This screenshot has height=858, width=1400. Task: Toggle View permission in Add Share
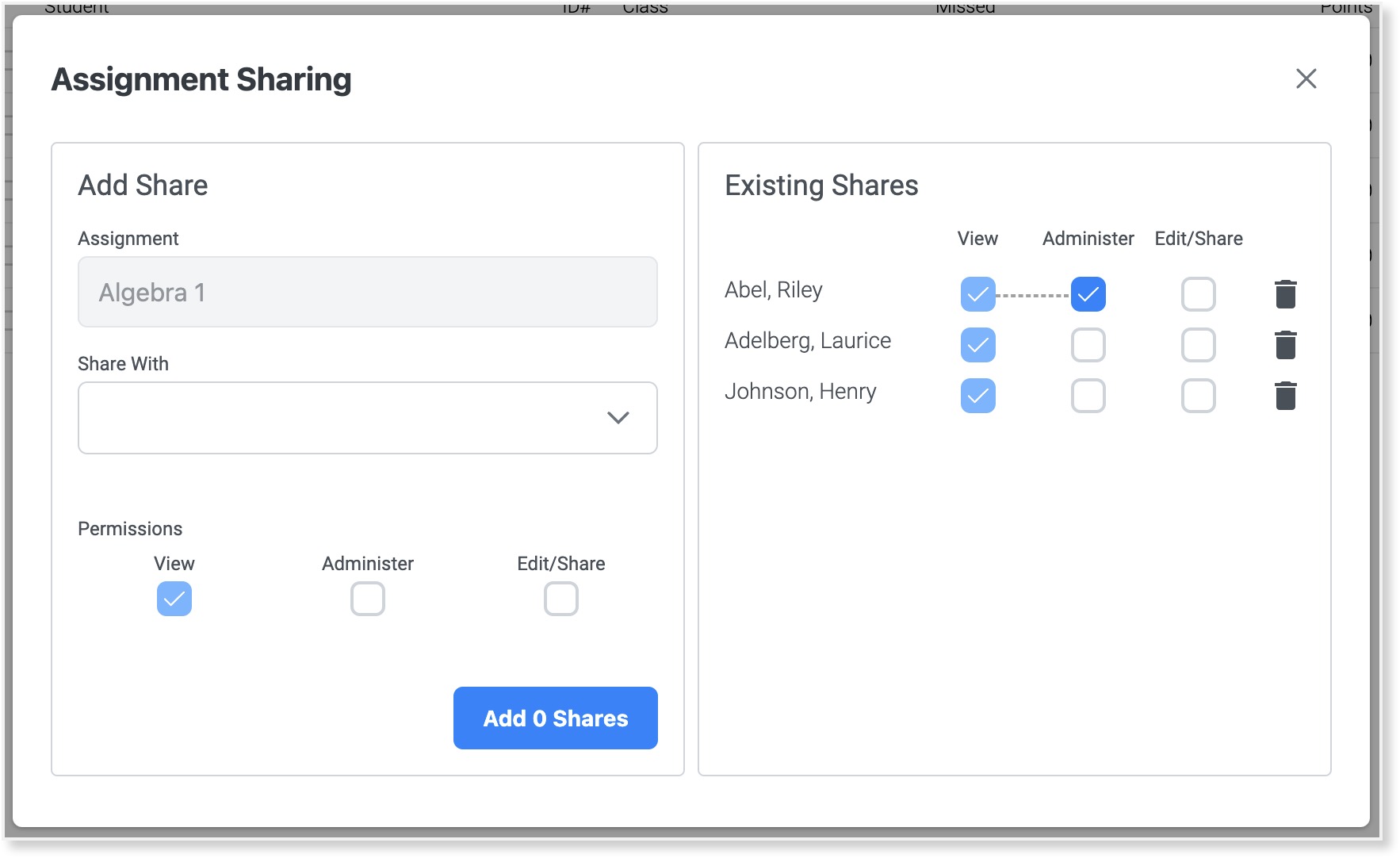tap(174, 599)
